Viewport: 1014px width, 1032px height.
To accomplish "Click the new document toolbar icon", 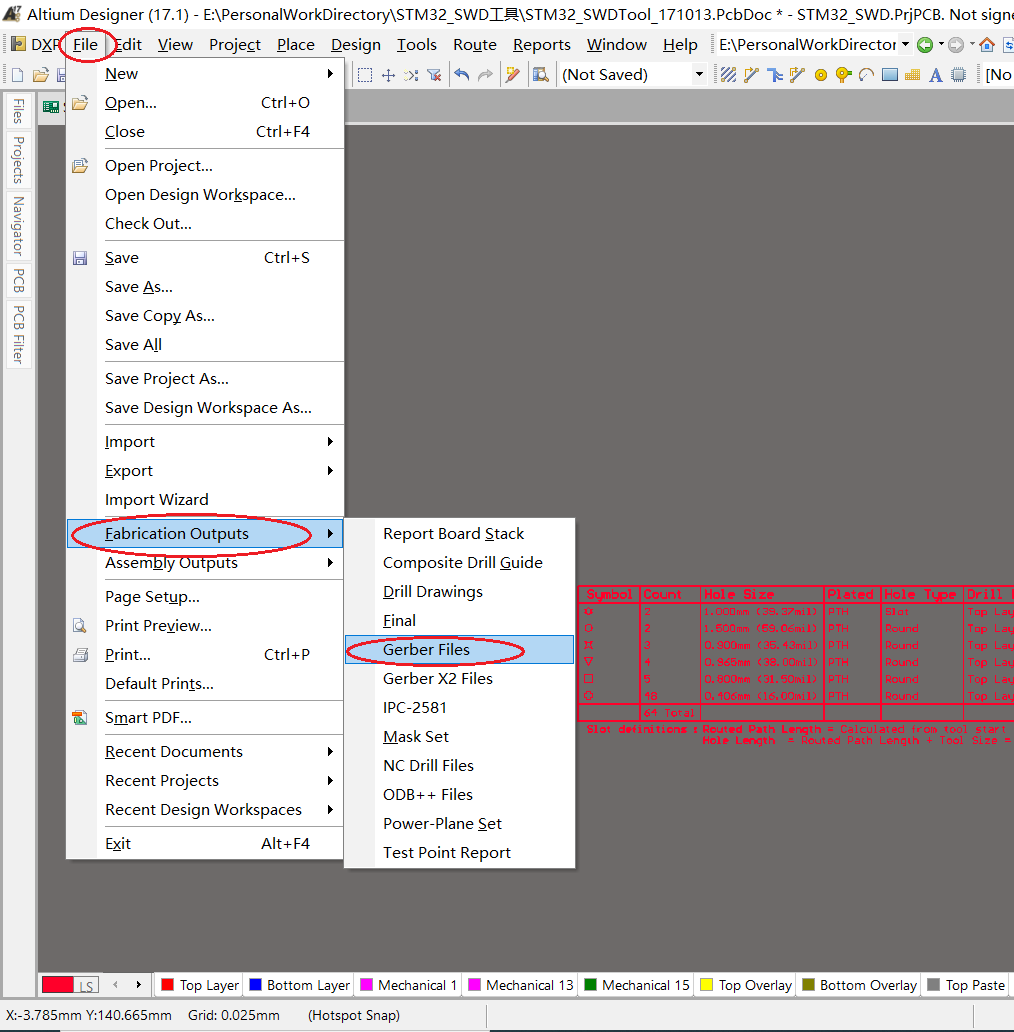I will pos(17,75).
